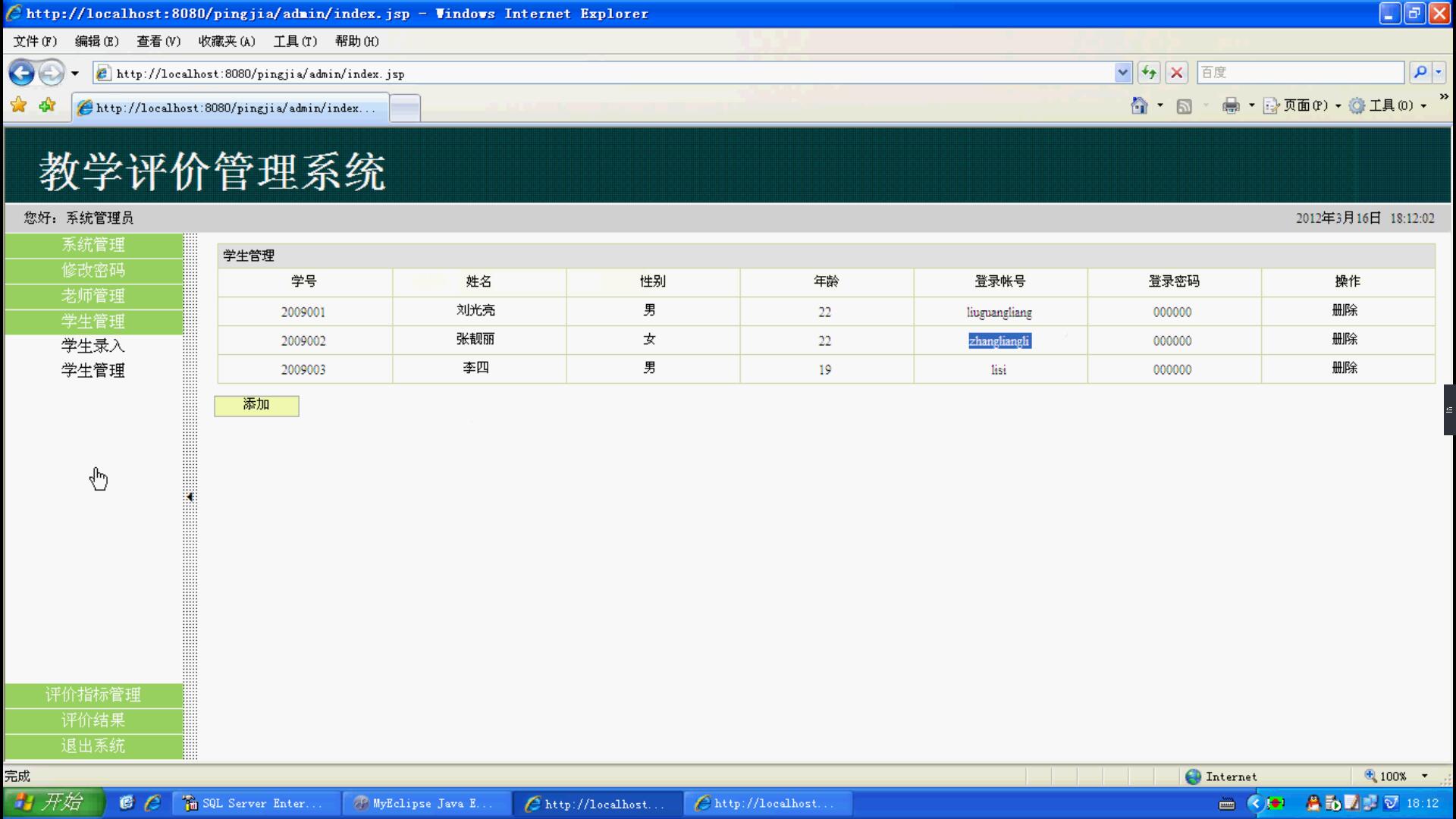
Task: Switch to MyEclipse Java taskbar window
Action: click(425, 803)
